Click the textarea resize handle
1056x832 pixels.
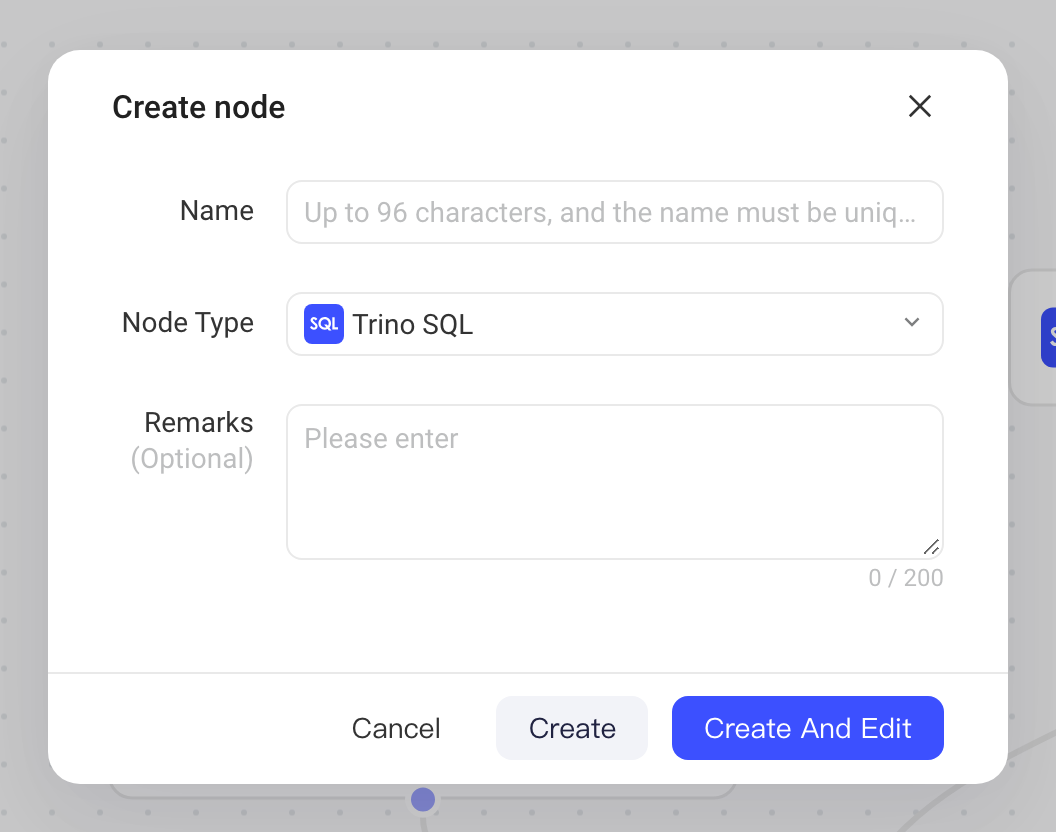[931, 547]
